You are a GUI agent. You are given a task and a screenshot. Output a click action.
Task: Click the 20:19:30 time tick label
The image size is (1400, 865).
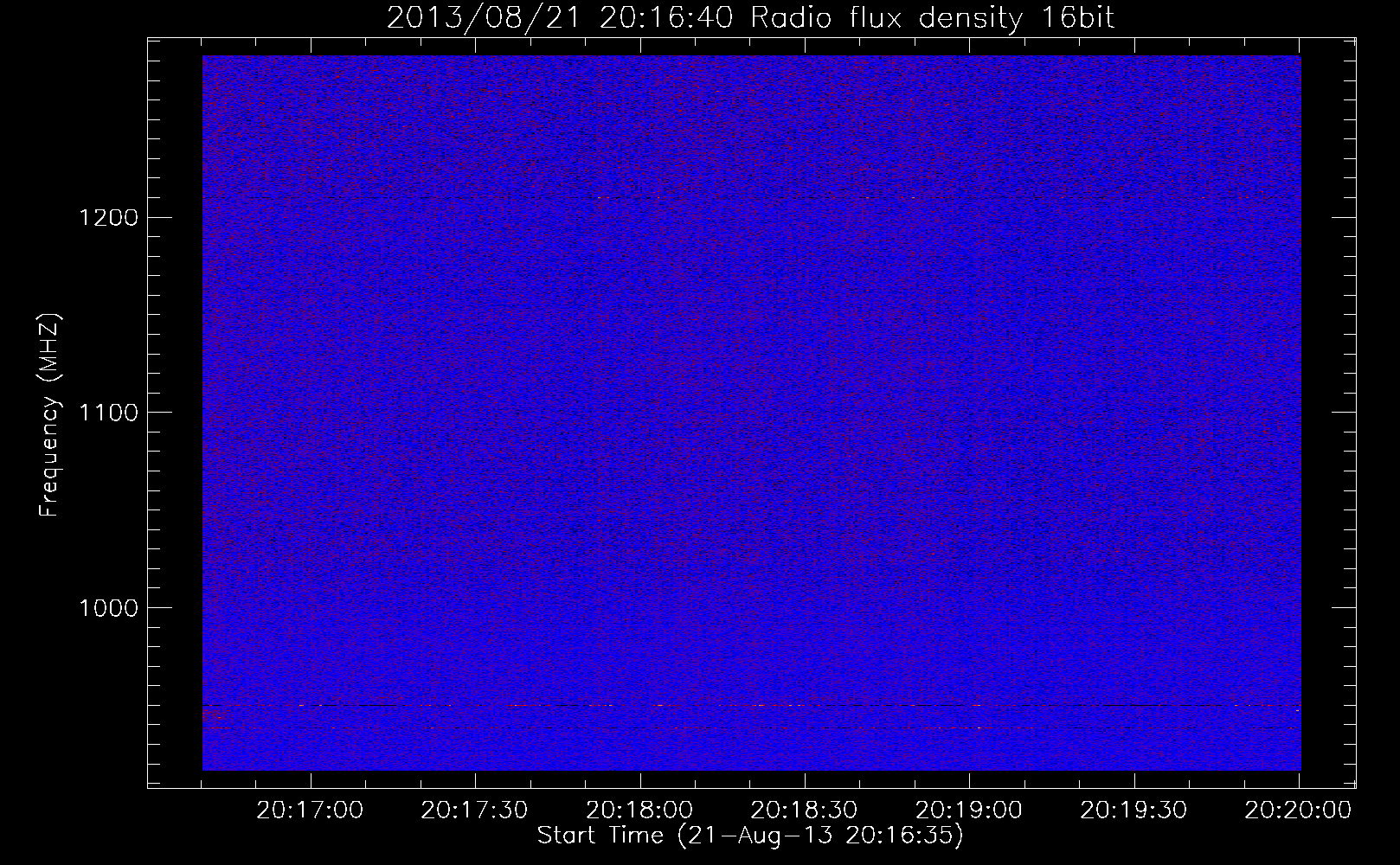click(x=1134, y=811)
